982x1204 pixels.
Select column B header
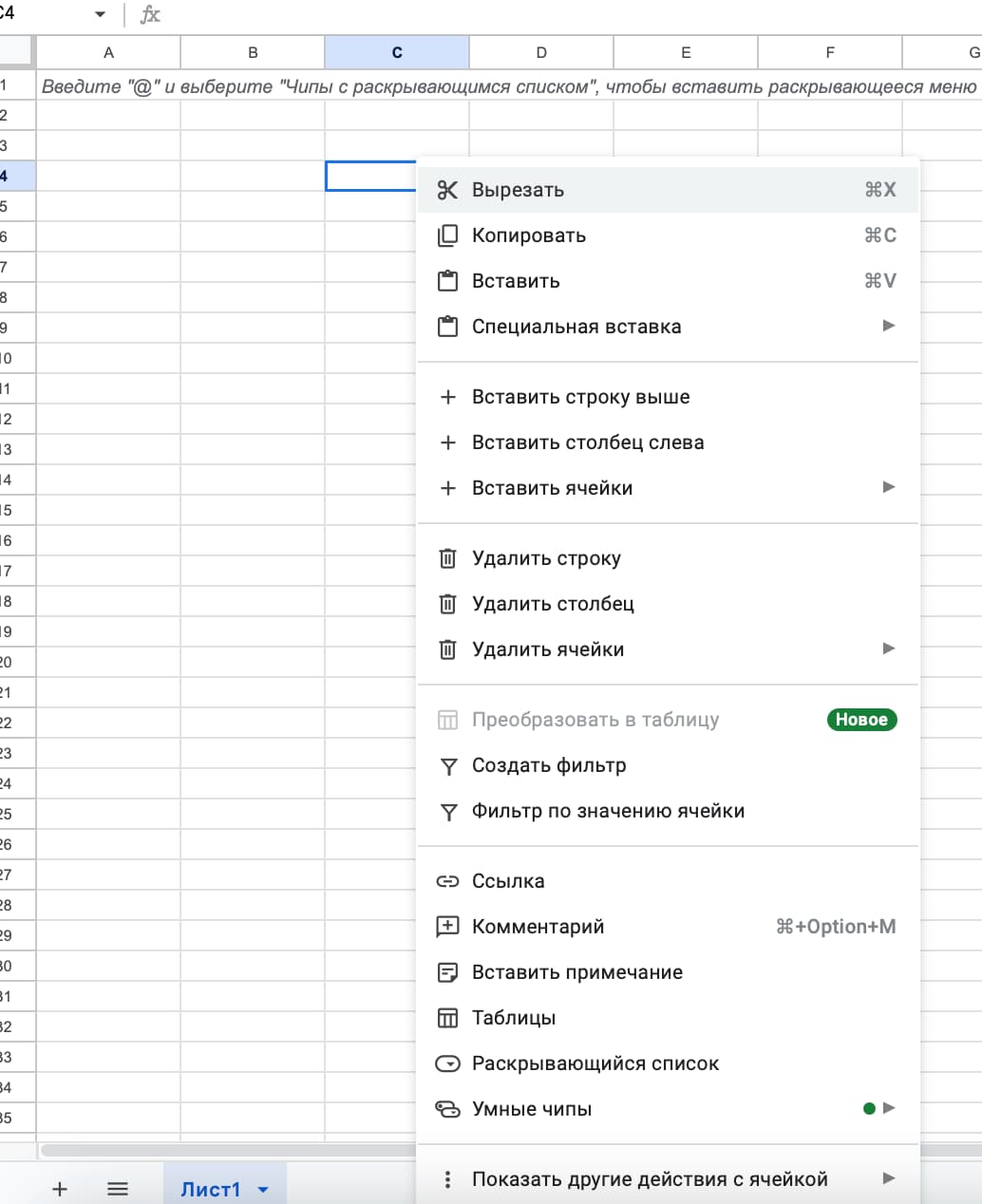point(253,53)
